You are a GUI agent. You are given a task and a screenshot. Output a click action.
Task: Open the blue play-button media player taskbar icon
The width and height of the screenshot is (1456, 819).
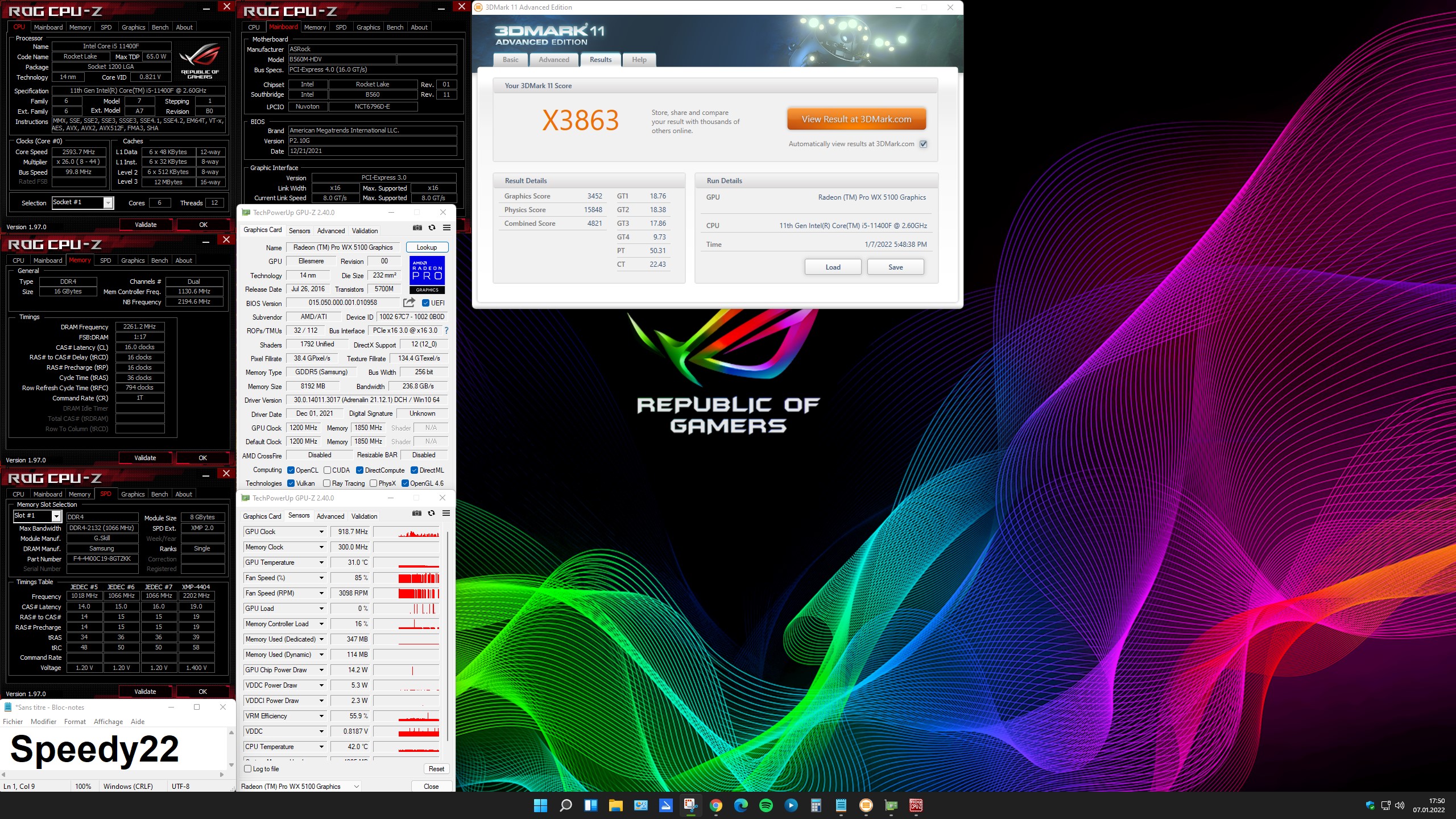(791, 805)
